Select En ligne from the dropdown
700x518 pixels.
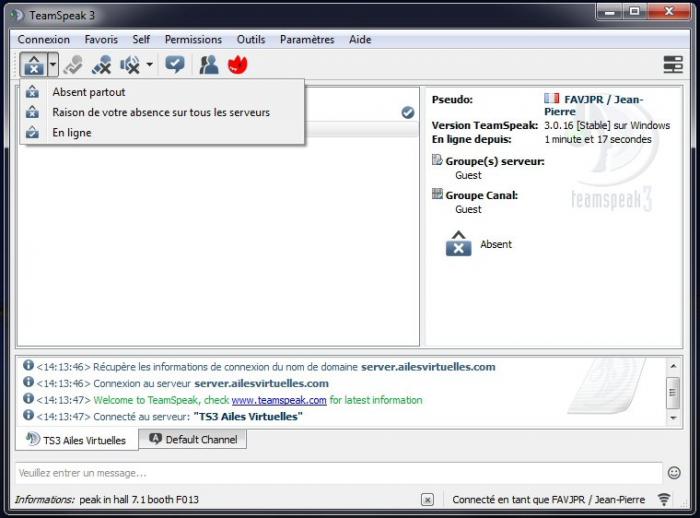coord(162,133)
